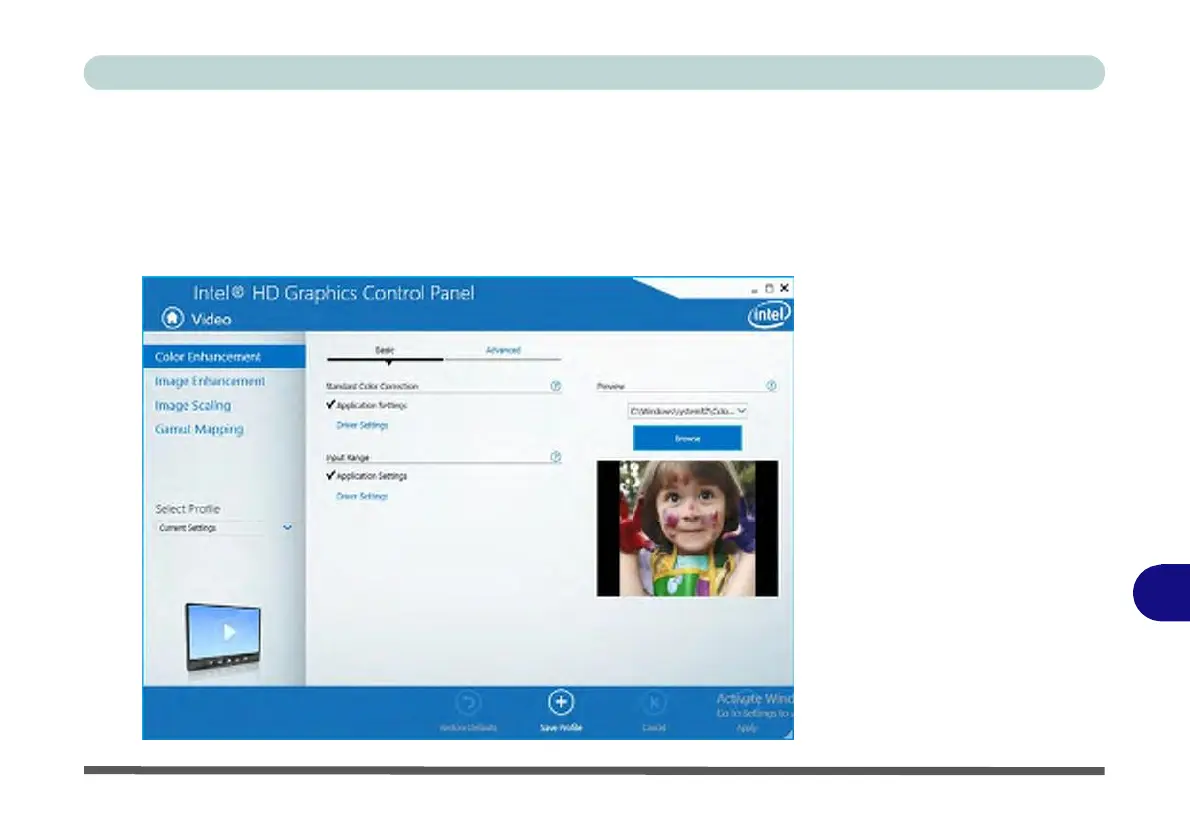This screenshot has height=838, width=1190.
Task: Open Image Scaling section
Action: coord(193,405)
